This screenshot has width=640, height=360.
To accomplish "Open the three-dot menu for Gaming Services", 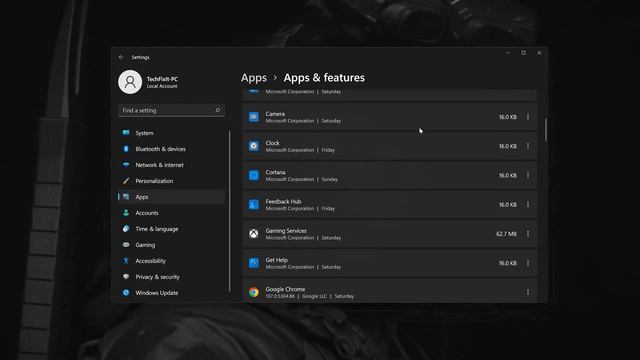I will (x=528, y=233).
